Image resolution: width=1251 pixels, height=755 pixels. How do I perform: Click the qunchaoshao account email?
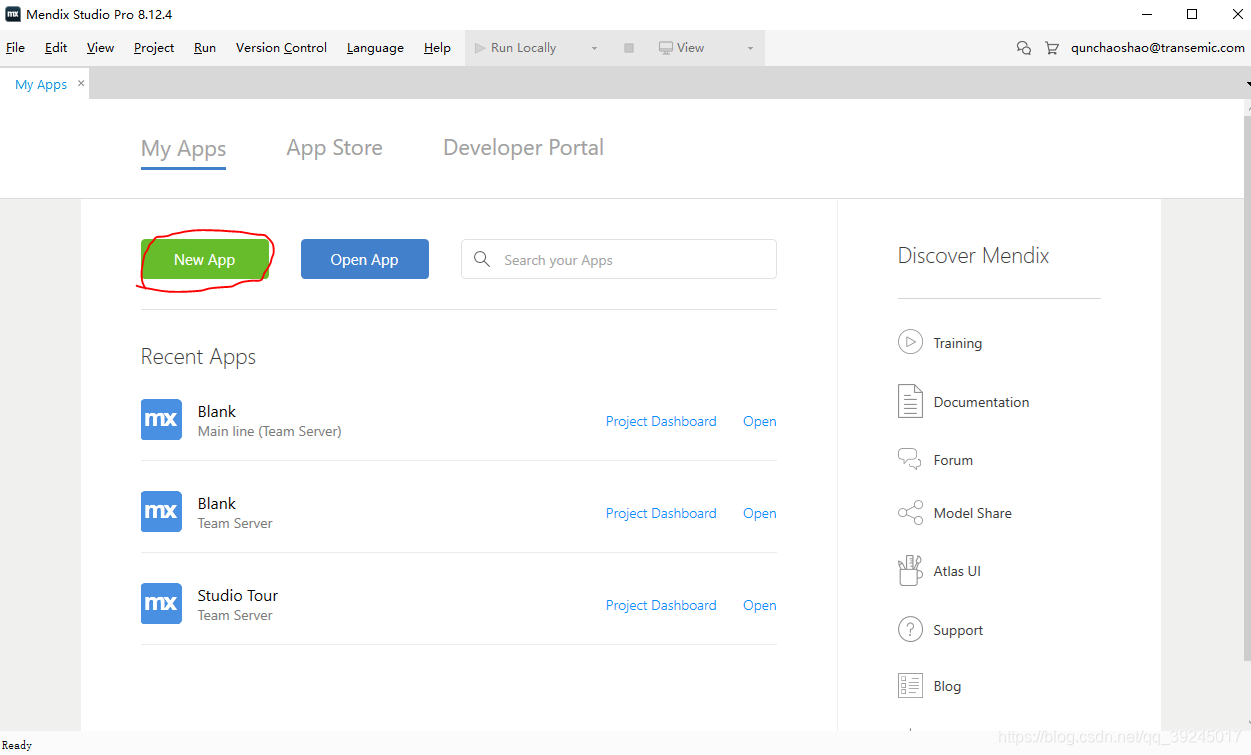coord(1157,47)
